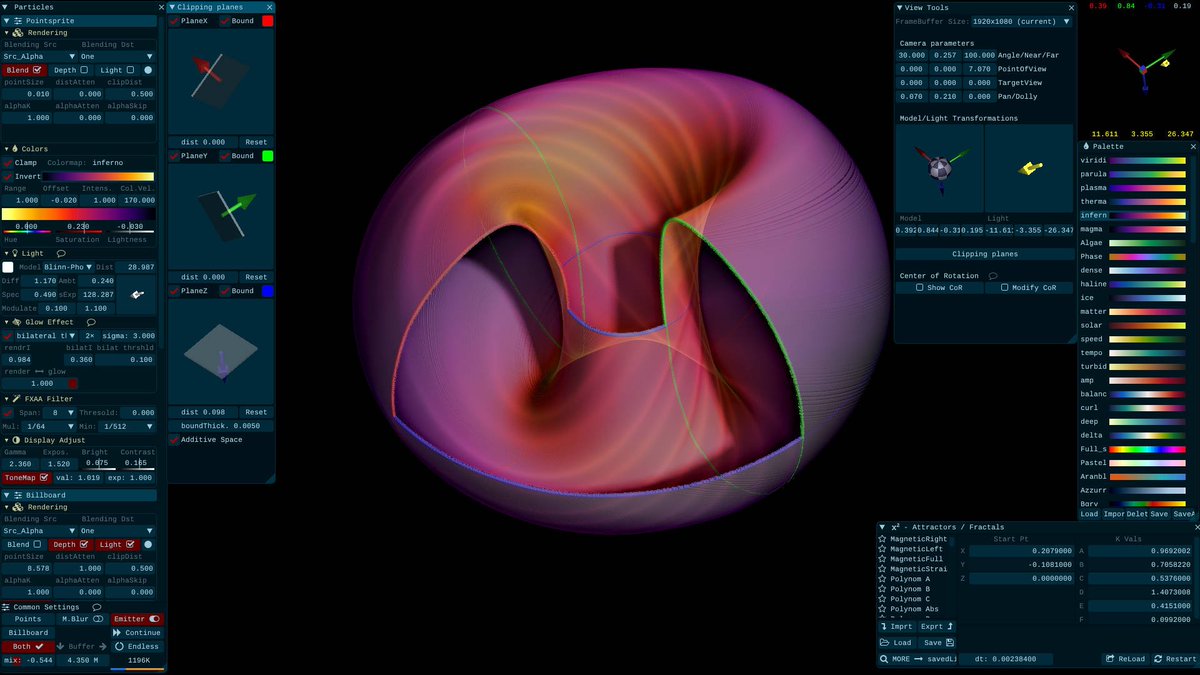Select MagneticLeft in attractor list
Screen dimensions: 1200x675
(917, 549)
